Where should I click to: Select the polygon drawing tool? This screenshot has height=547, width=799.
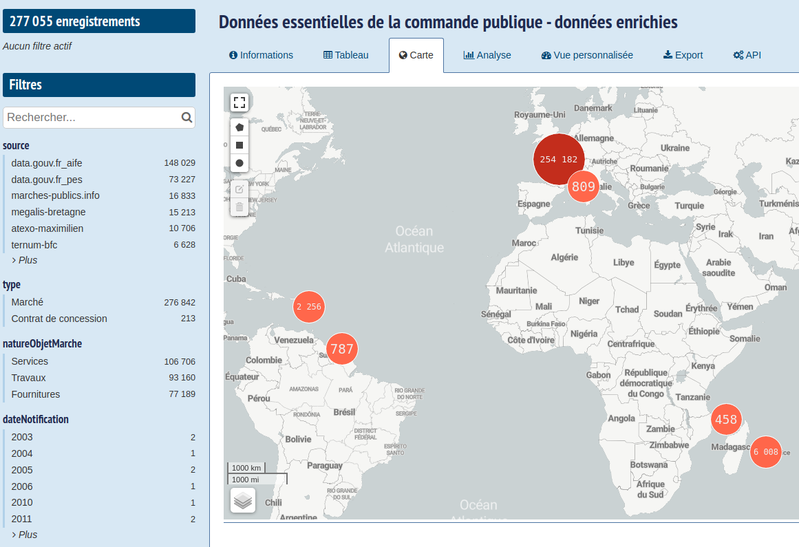[x=239, y=127]
